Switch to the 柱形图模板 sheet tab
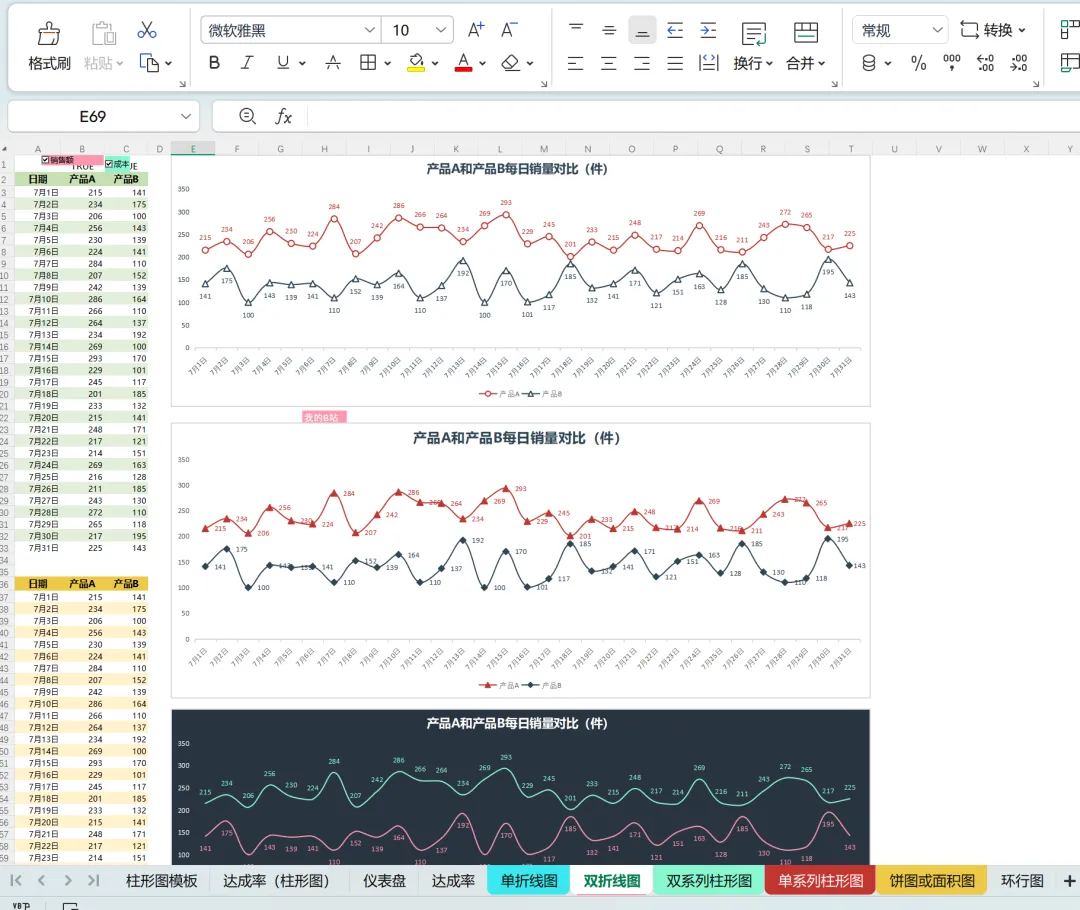Image resolution: width=1080 pixels, height=910 pixels. click(x=162, y=880)
